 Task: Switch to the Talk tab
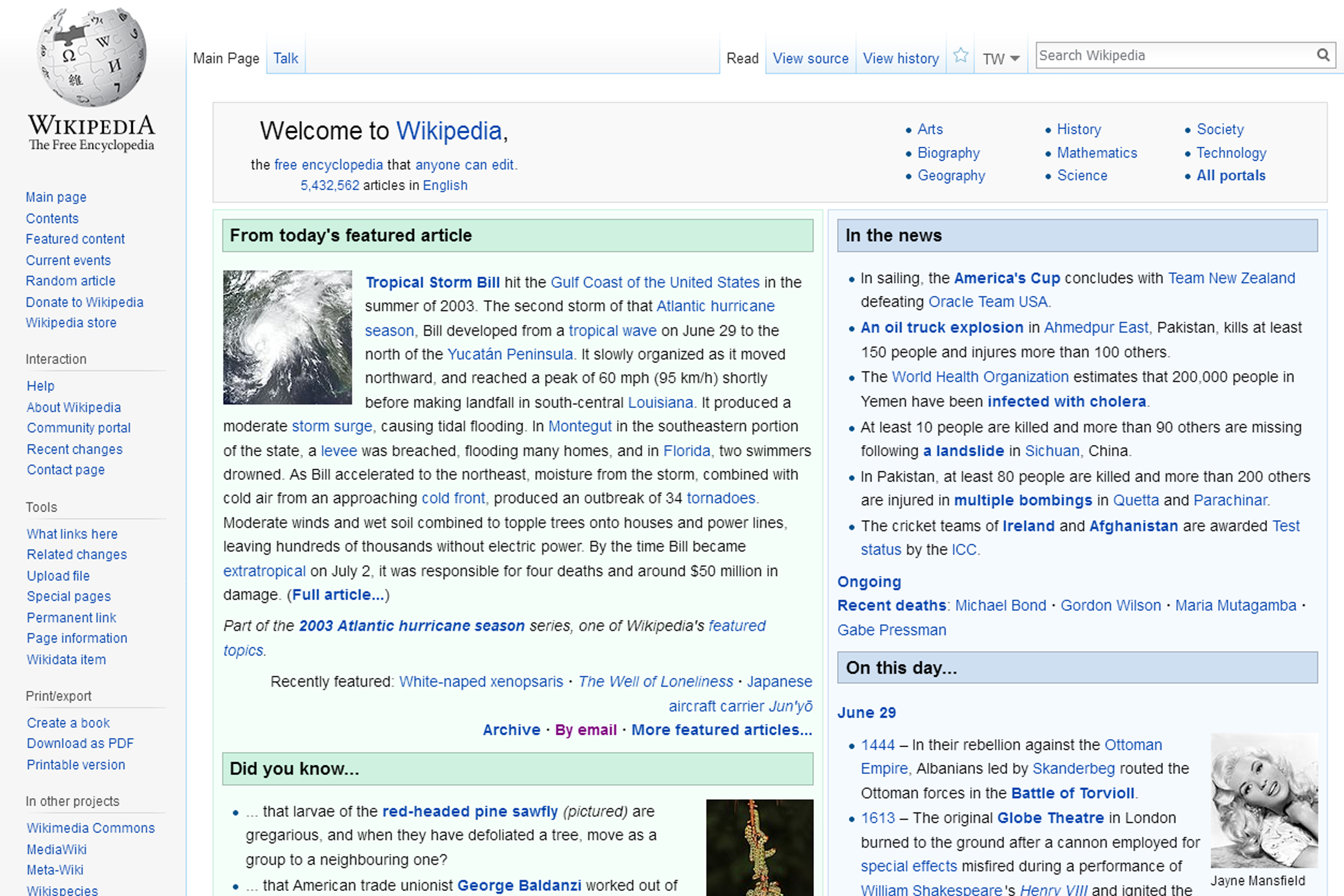285,58
